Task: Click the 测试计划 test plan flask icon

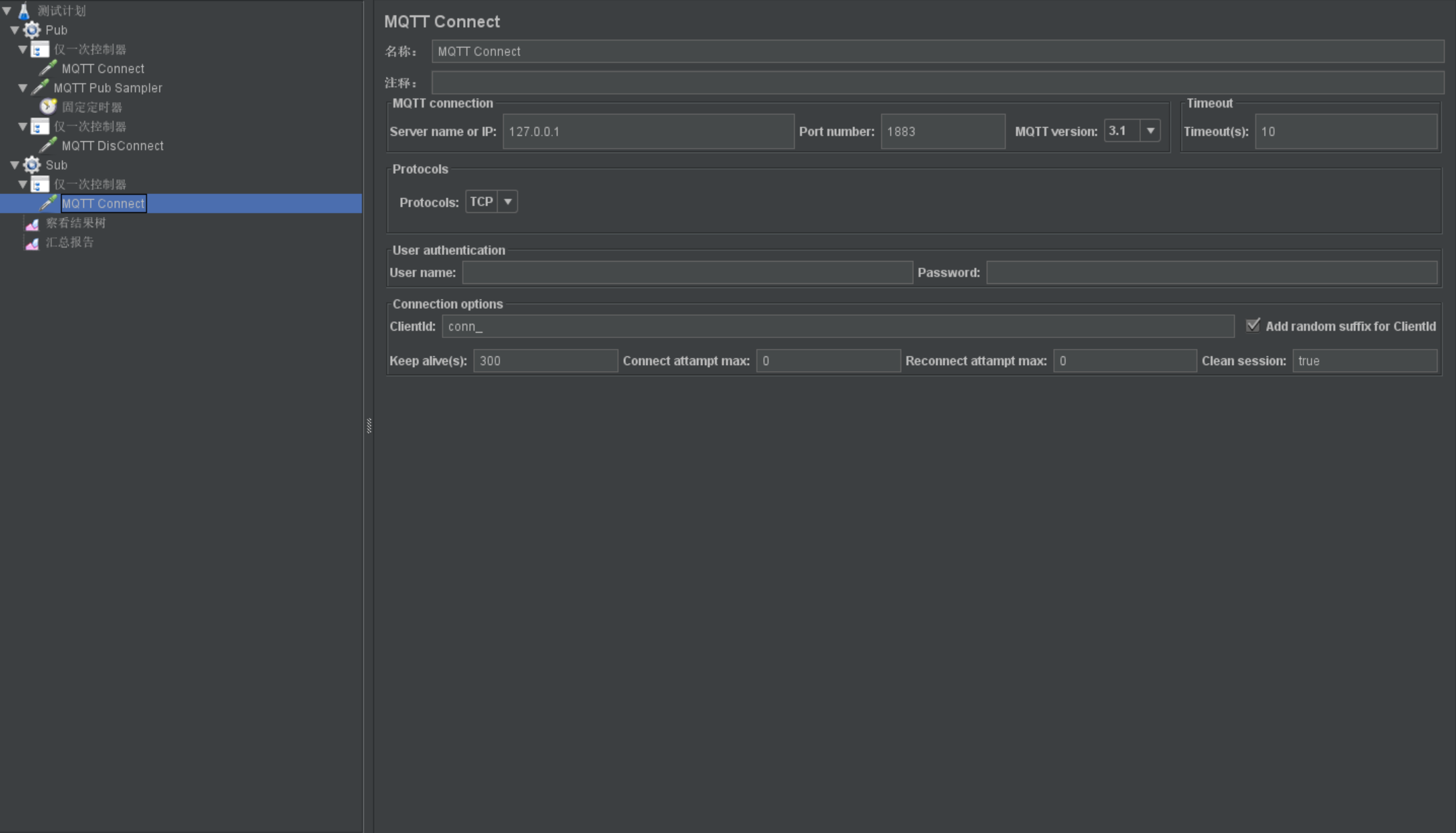Action: coord(24,10)
